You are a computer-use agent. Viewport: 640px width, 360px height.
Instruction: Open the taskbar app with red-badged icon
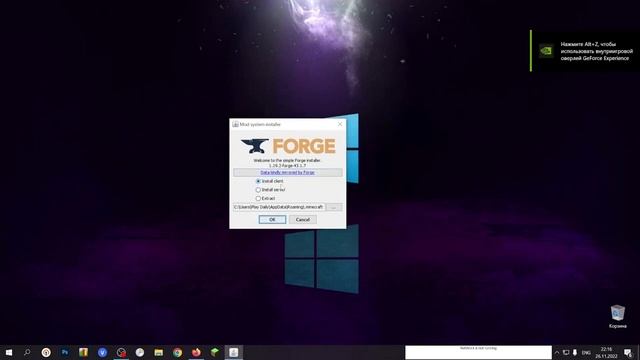(x=121, y=352)
